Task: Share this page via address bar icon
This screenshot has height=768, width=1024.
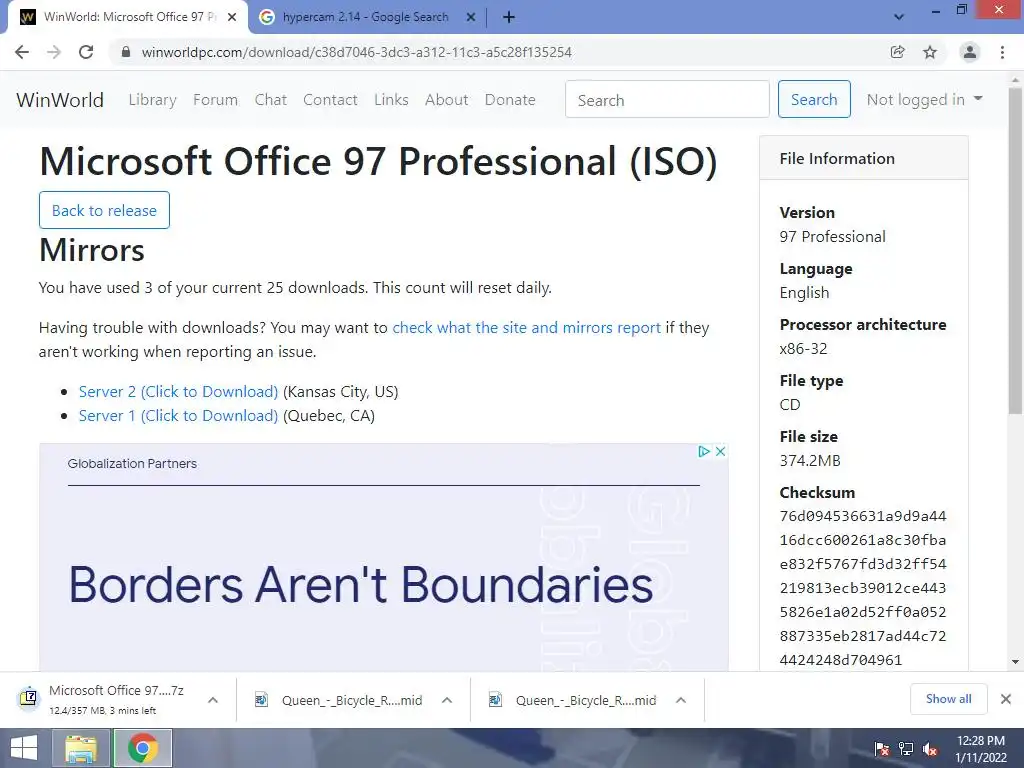Action: point(898,52)
